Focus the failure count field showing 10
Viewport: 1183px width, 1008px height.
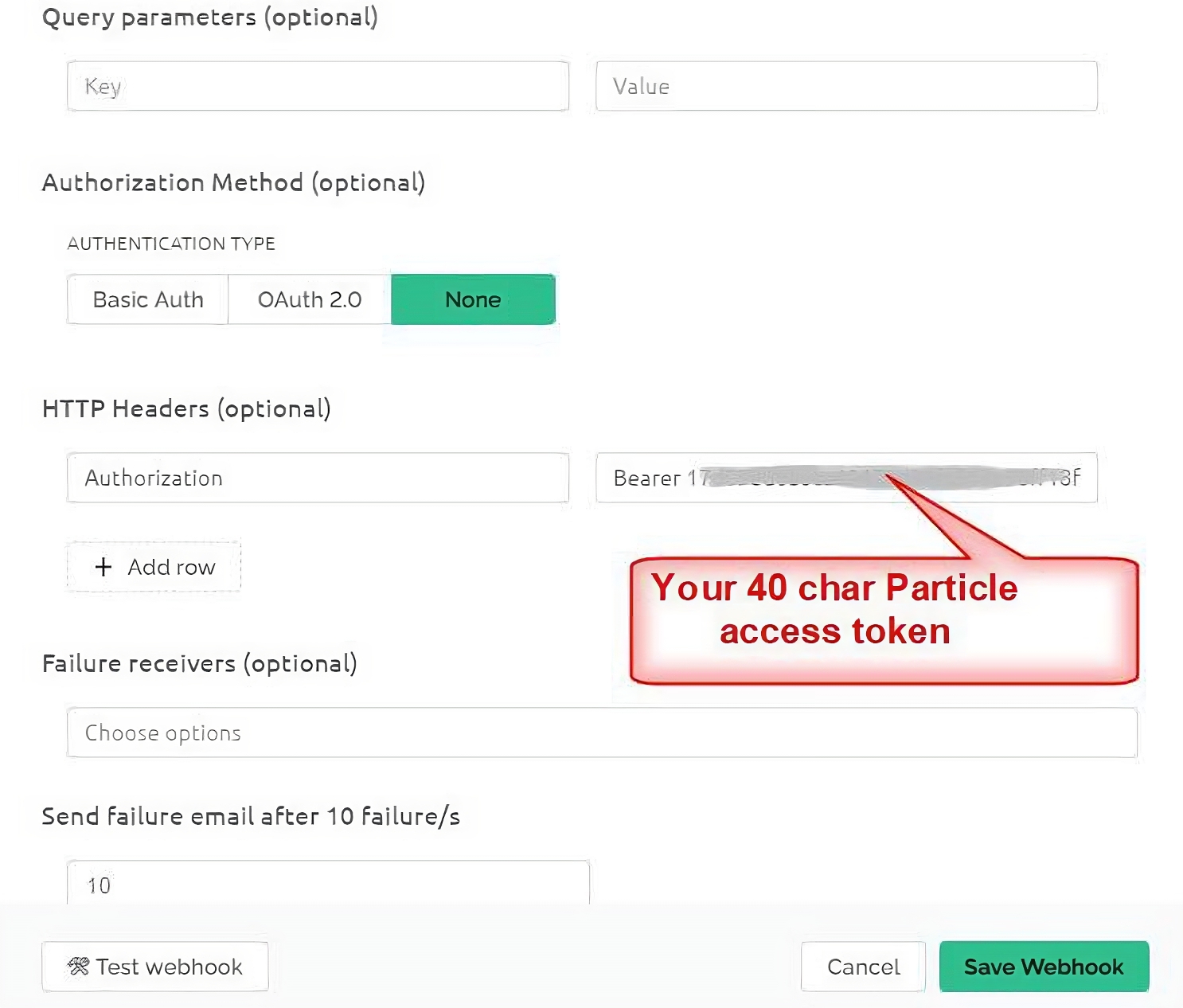point(328,884)
